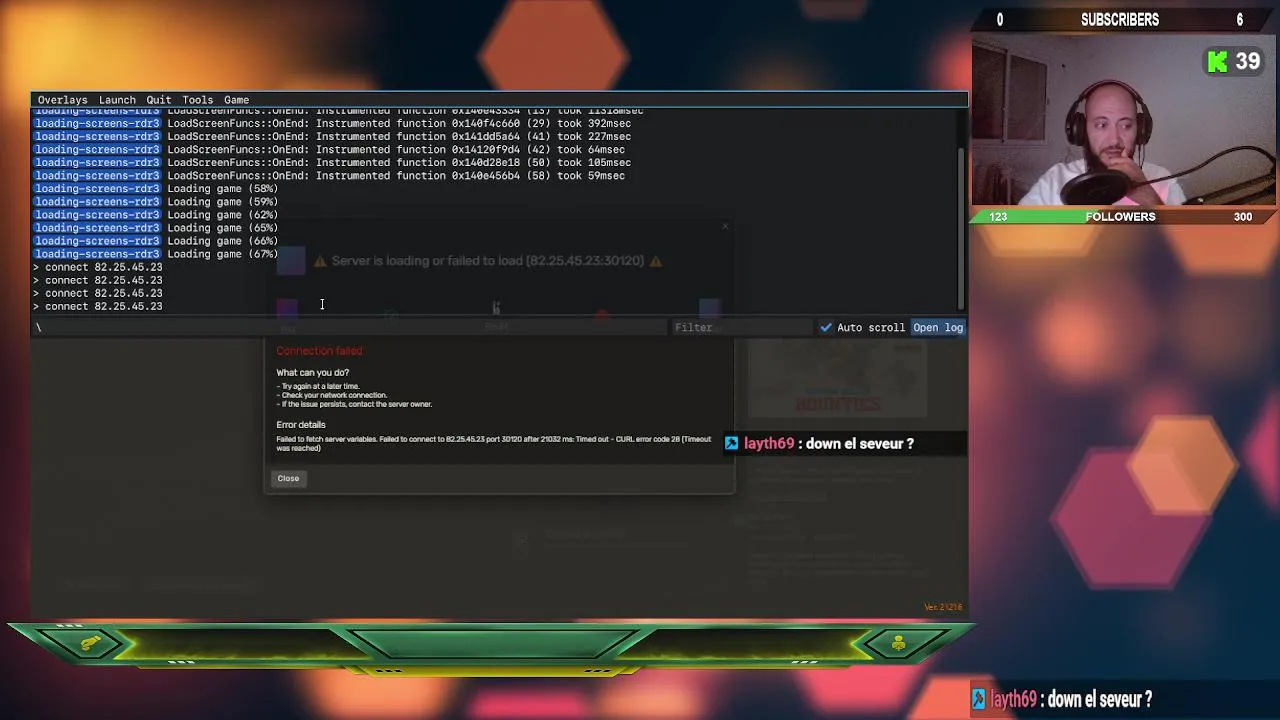Dismiss server dialog with the X icon

click(x=725, y=226)
